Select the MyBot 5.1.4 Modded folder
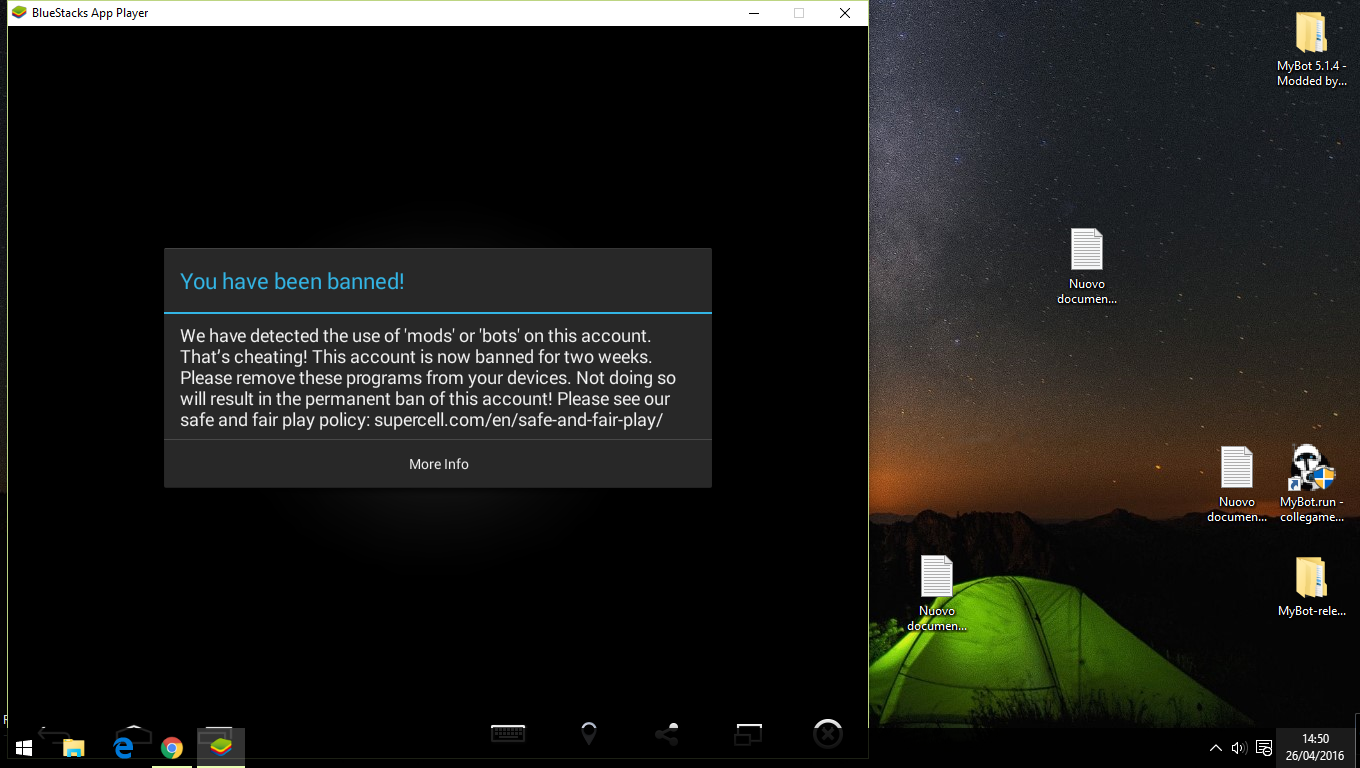 [1311, 49]
